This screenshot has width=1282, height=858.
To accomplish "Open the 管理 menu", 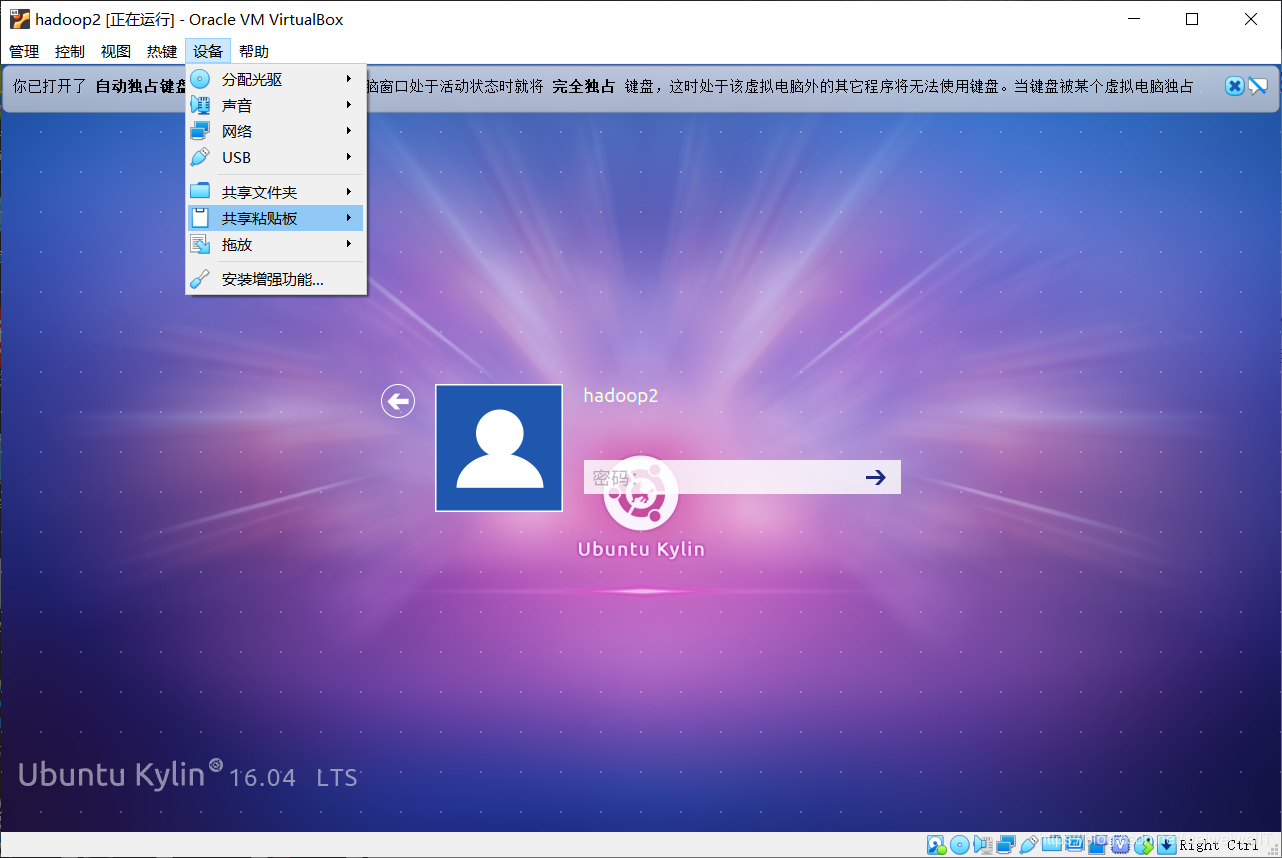I will point(24,51).
